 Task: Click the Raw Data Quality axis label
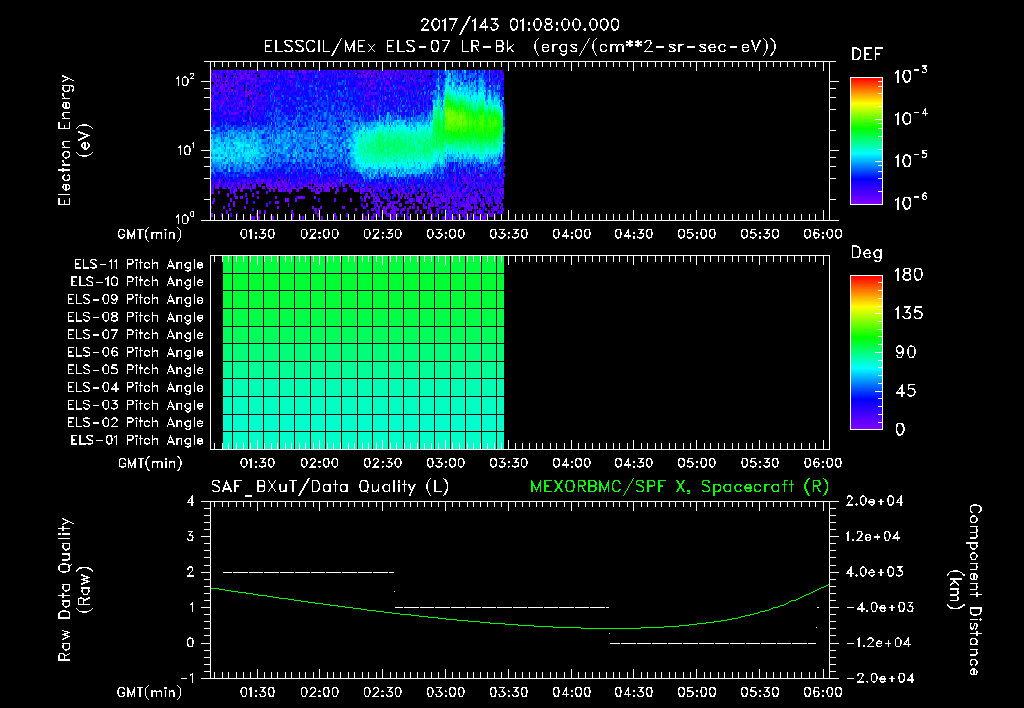pos(74,590)
